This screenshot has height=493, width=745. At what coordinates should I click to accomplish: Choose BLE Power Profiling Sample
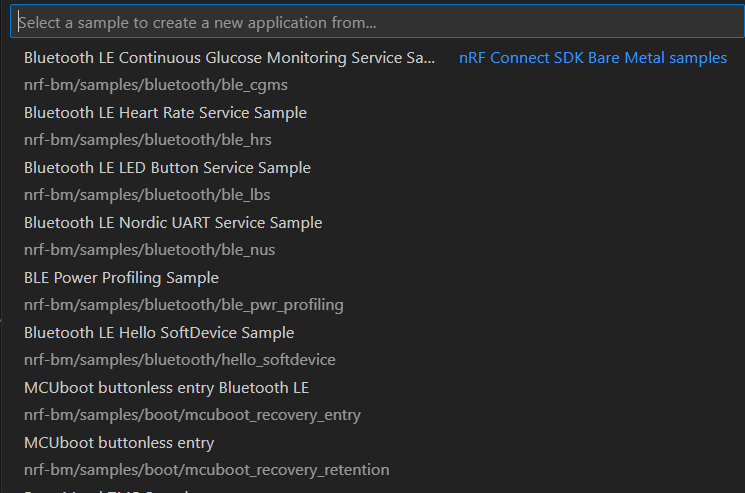pyautogui.click(x=121, y=278)
